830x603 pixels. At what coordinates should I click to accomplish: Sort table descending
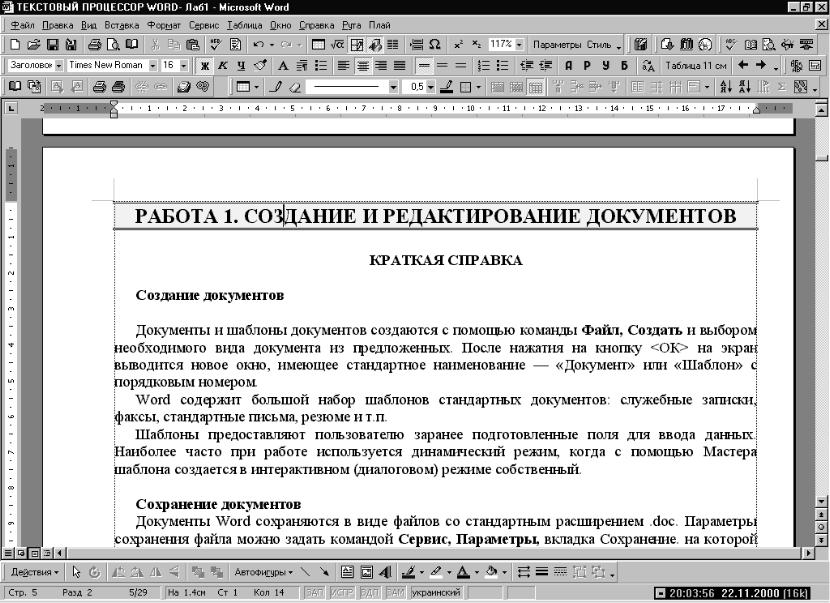point(745,86)
